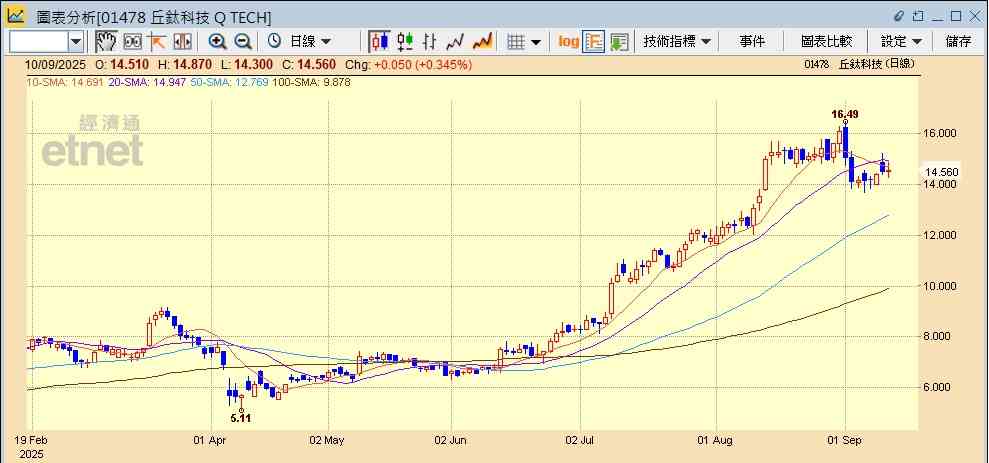Switch to line chart type
Image resolution: width=989 pixels, height=463 pixels.
tap(455, 42)
